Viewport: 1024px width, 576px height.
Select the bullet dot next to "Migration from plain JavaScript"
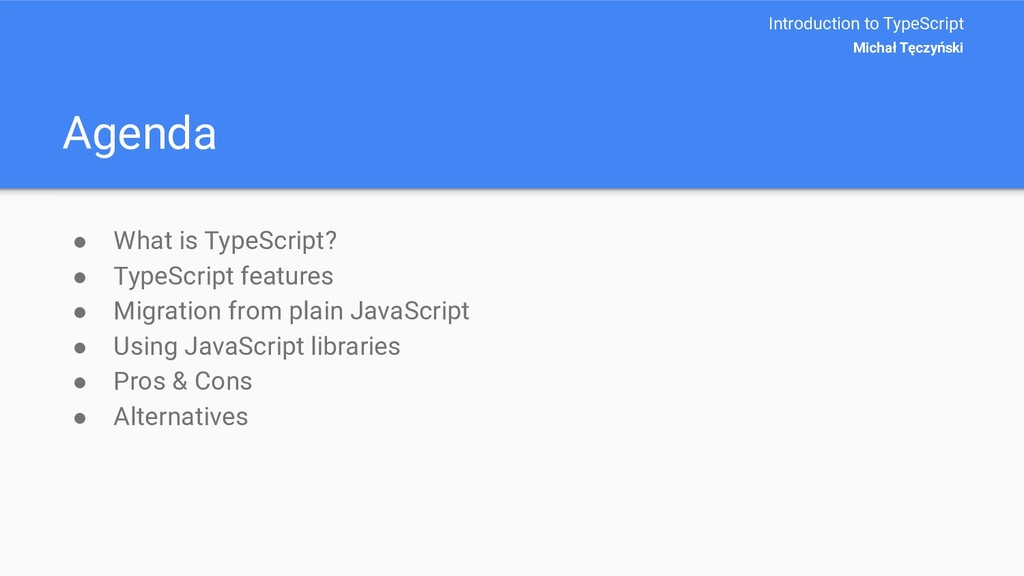[x=80, y=313]
